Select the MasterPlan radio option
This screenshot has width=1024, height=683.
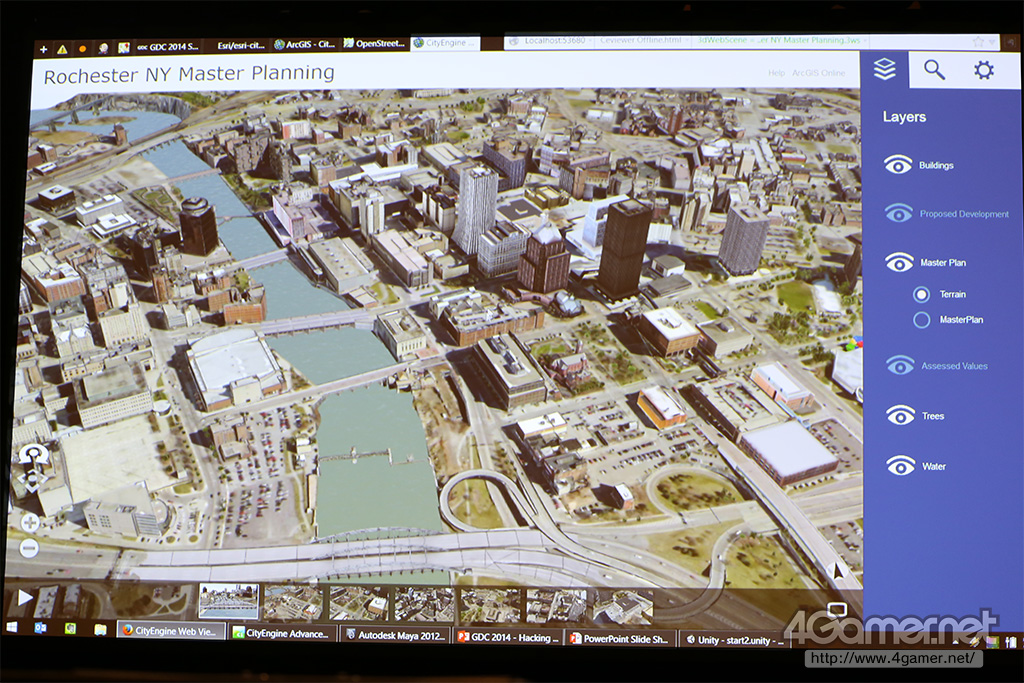[x=921, y=320]
